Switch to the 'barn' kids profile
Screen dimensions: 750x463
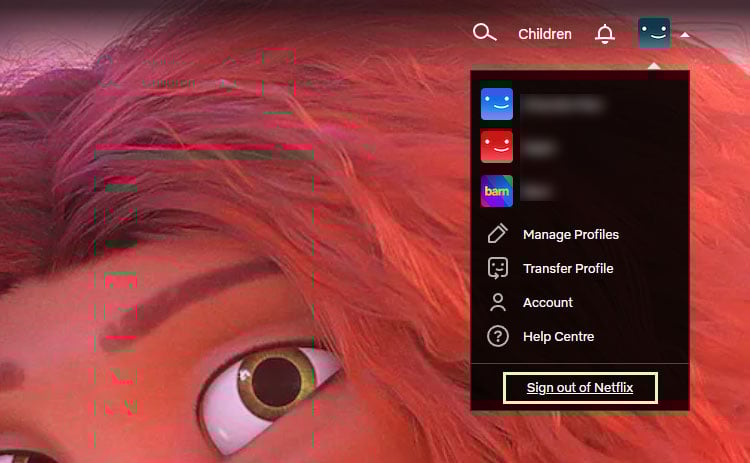pos(496,191)
